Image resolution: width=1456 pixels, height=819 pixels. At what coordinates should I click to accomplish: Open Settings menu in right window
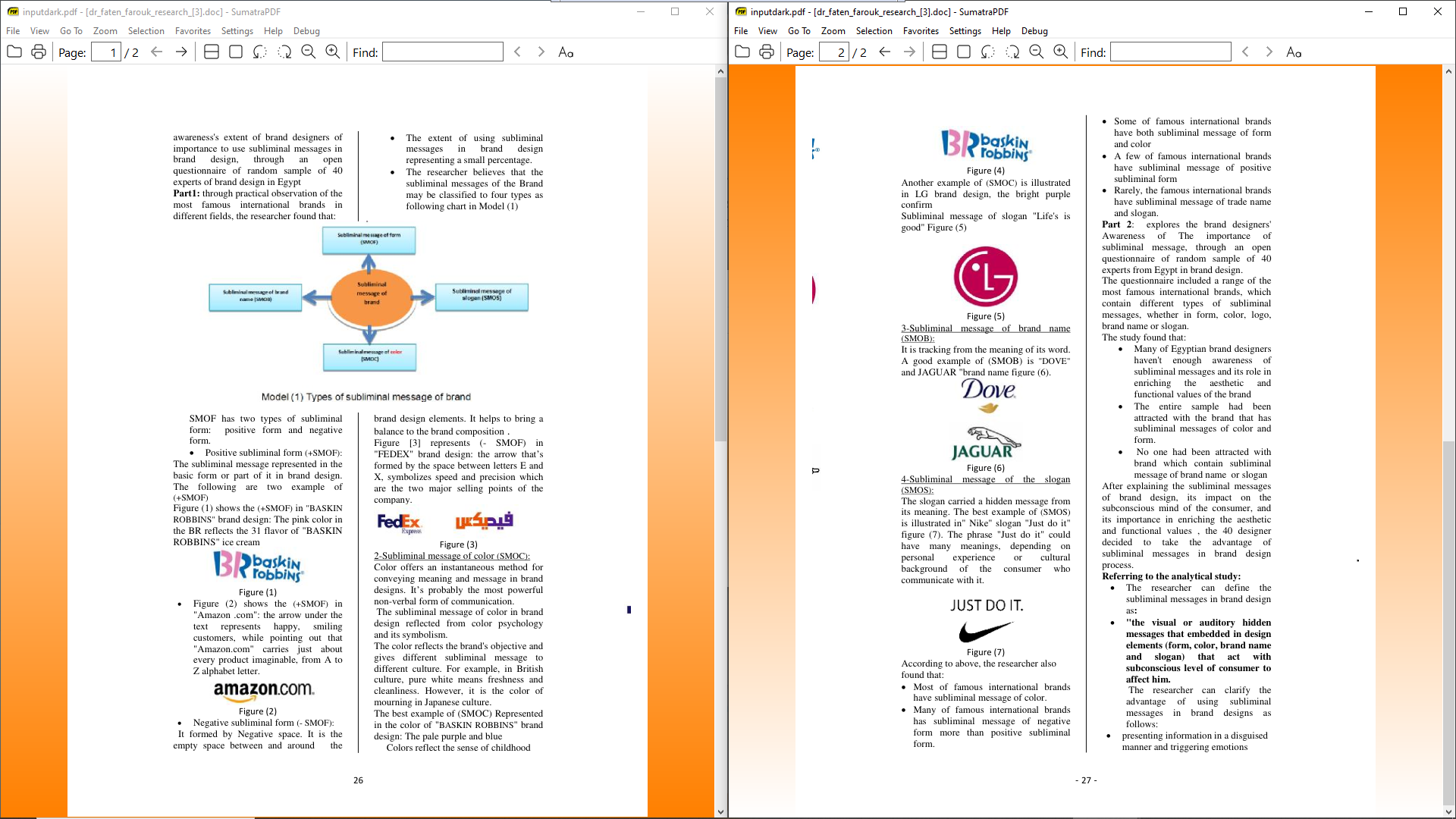pos(965,31)
